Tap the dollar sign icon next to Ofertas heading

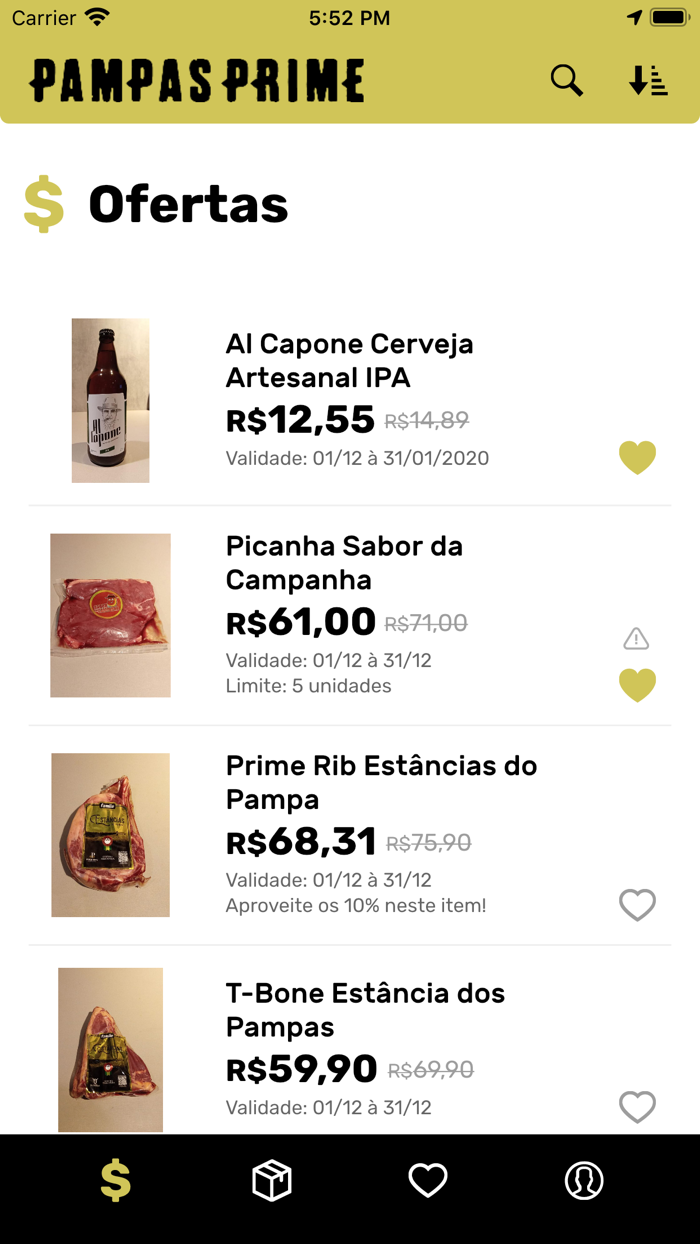(43, 203)
